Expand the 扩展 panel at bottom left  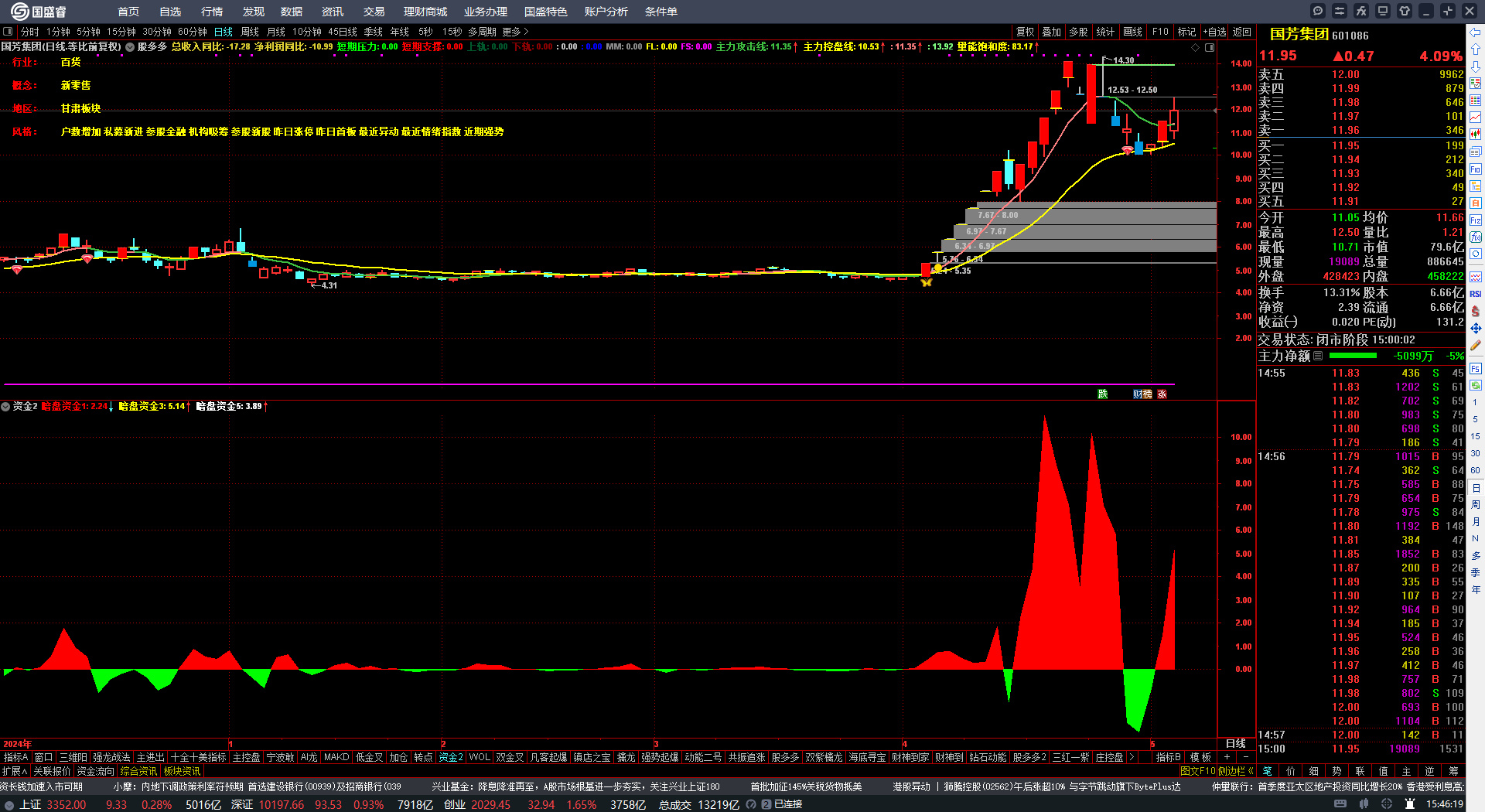(15, 771)
